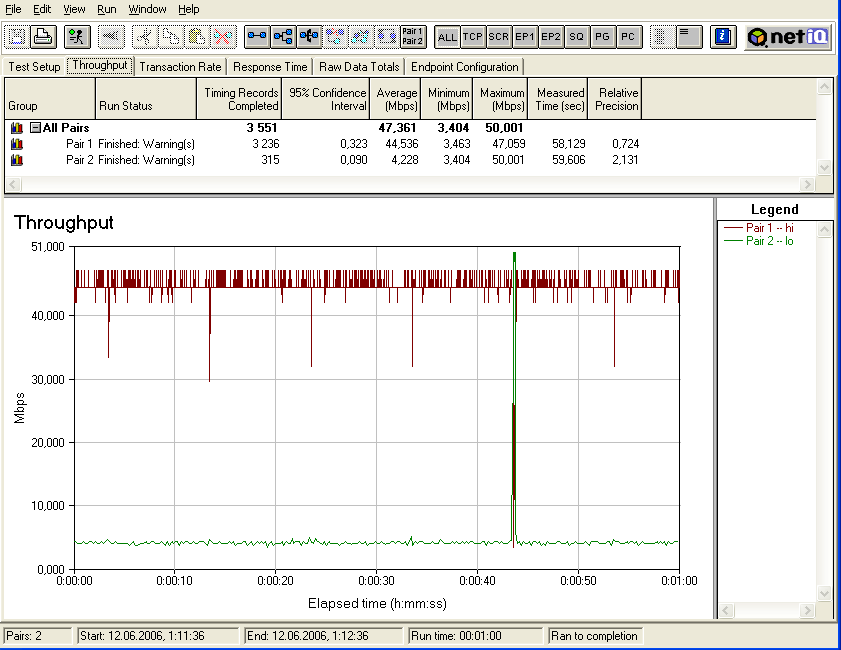Click the Run test runner icon

tap(77, 36)
